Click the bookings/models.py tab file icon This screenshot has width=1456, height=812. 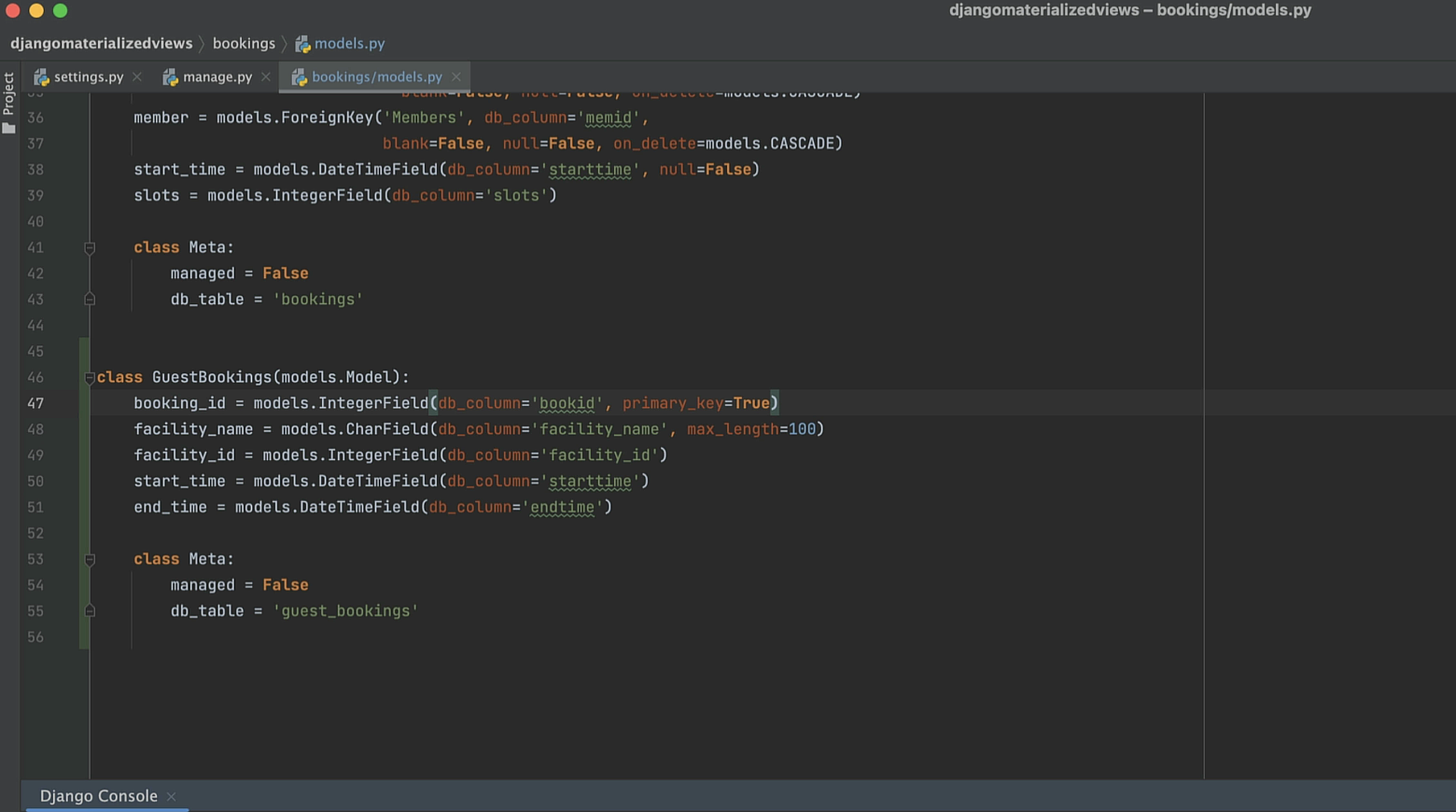tap(299, 77)
